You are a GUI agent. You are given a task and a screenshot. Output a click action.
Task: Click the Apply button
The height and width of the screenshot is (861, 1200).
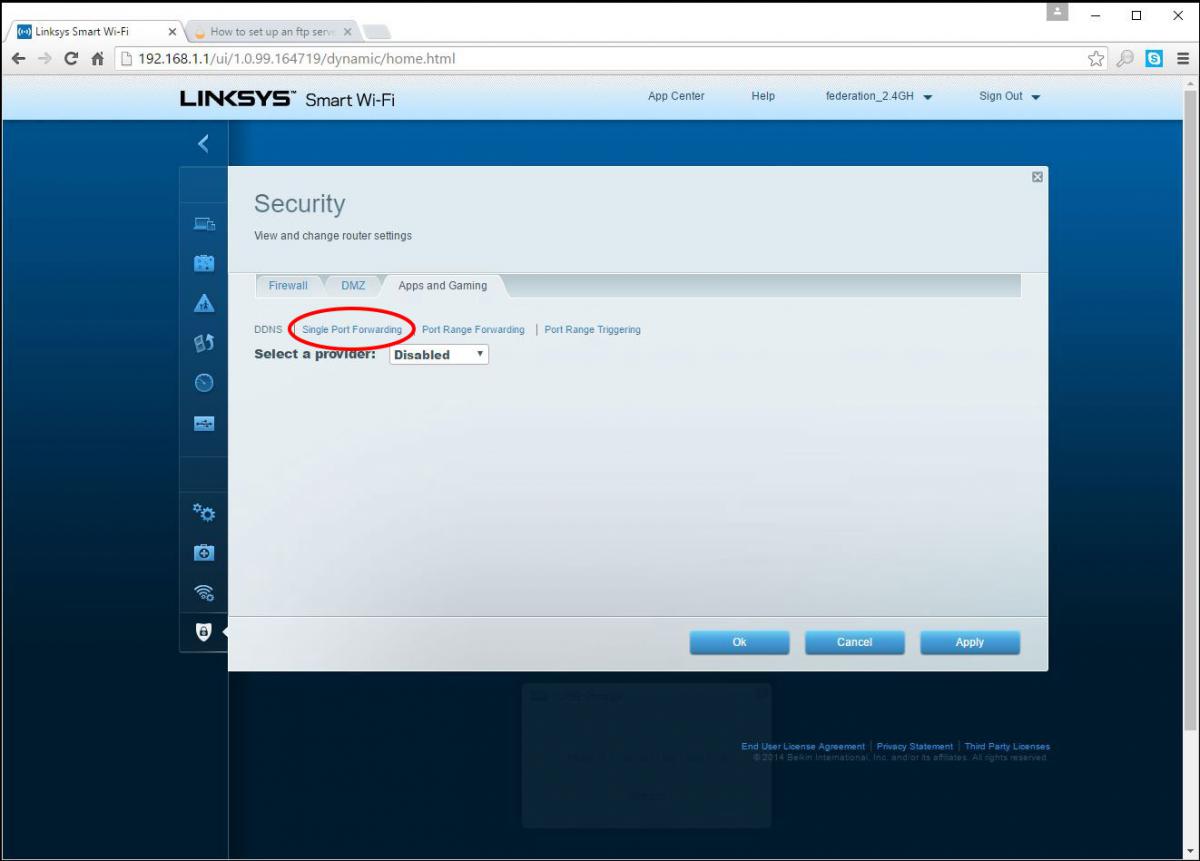click(970, 642)
